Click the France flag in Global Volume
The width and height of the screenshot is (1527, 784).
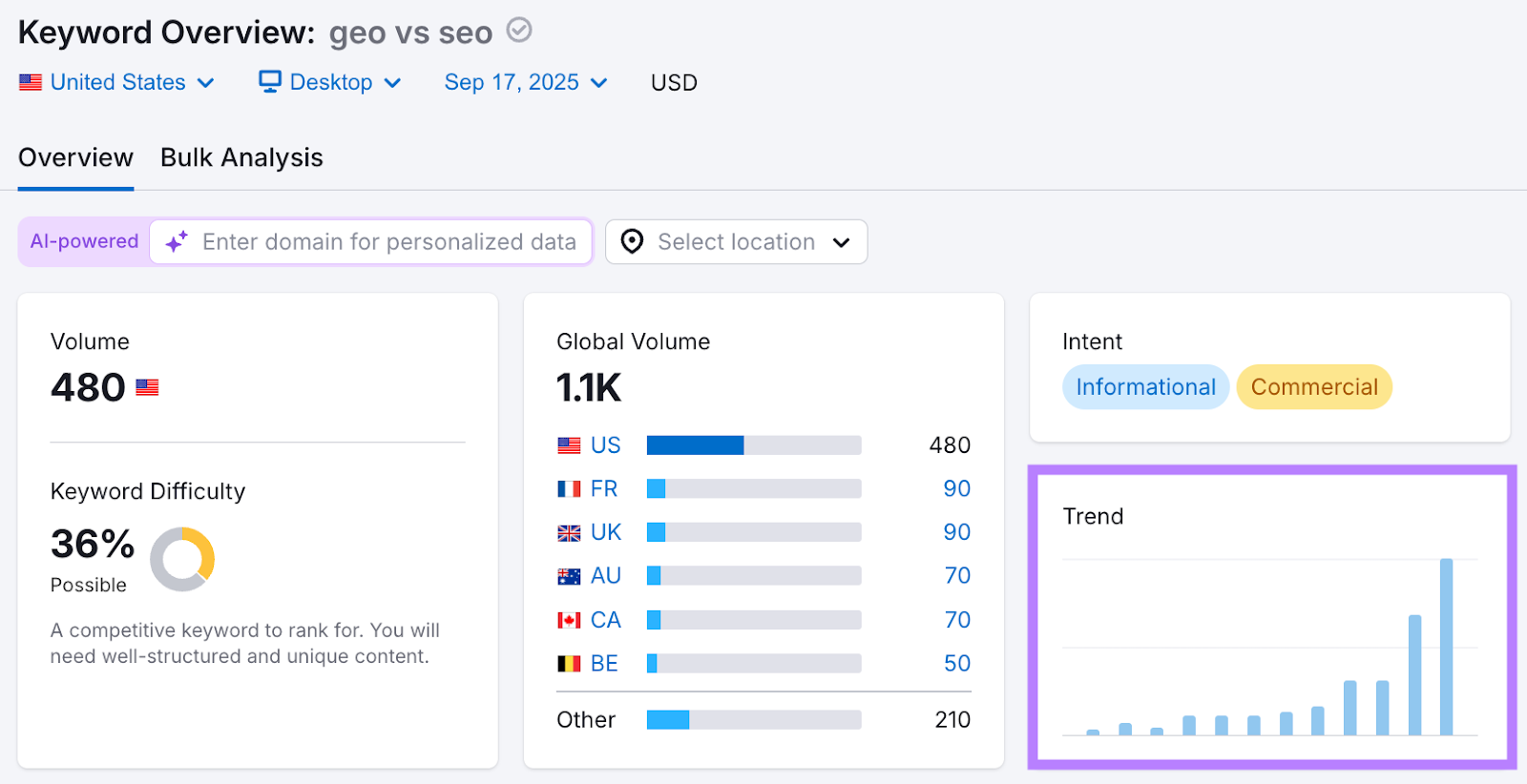pyautogui.click(x=569, y=489)
